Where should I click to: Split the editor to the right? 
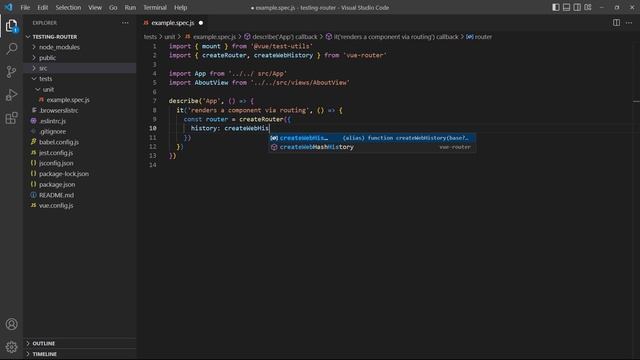point(616,23)
